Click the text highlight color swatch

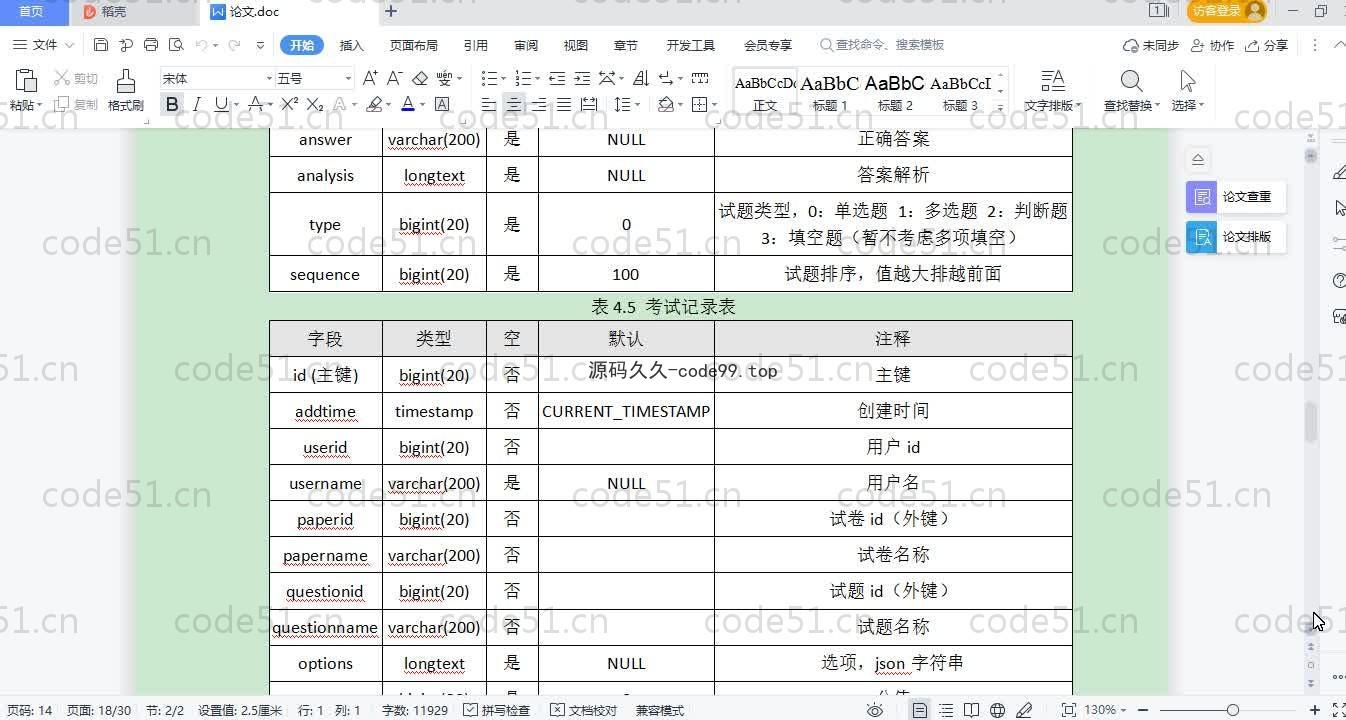[374, 104]
